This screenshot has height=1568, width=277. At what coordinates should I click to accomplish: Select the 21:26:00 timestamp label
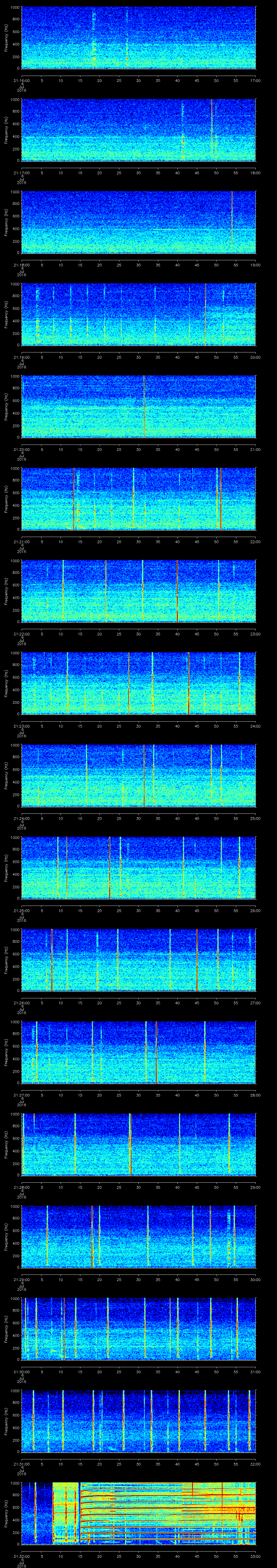point(21,1003)
